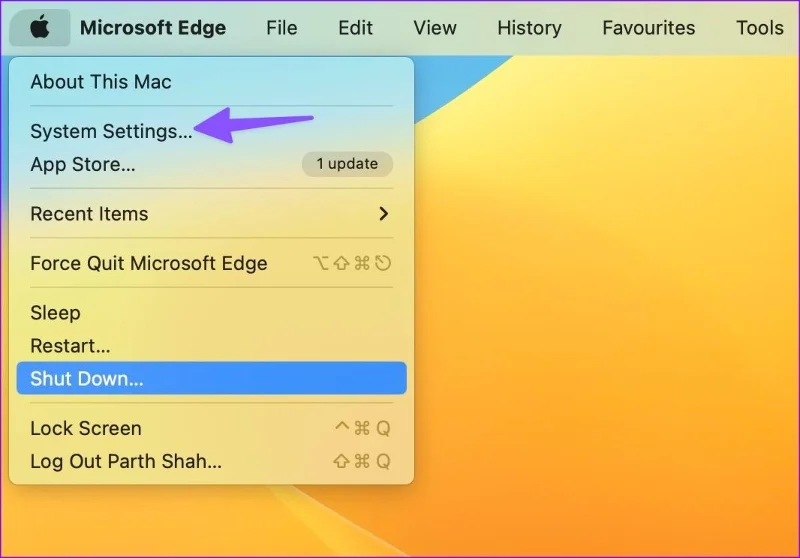Open the History menu
This screenshot has height=558, width=800.
(529, 28)
